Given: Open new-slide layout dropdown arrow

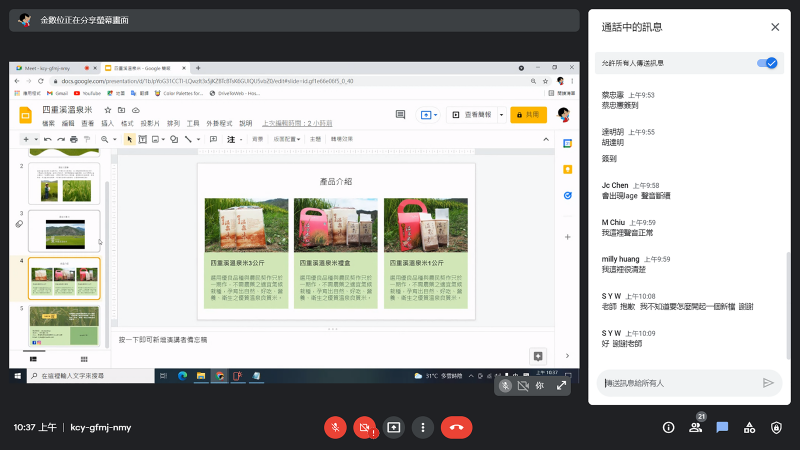Looking at the screenshot, I should (36, 139).
